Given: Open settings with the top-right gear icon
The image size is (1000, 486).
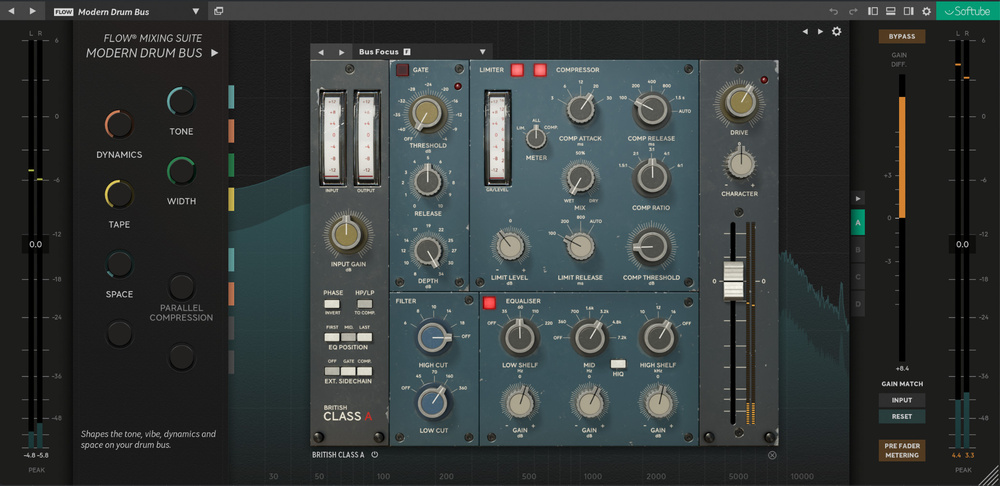Looking at the screenshot, I should (x=926, y=11).
